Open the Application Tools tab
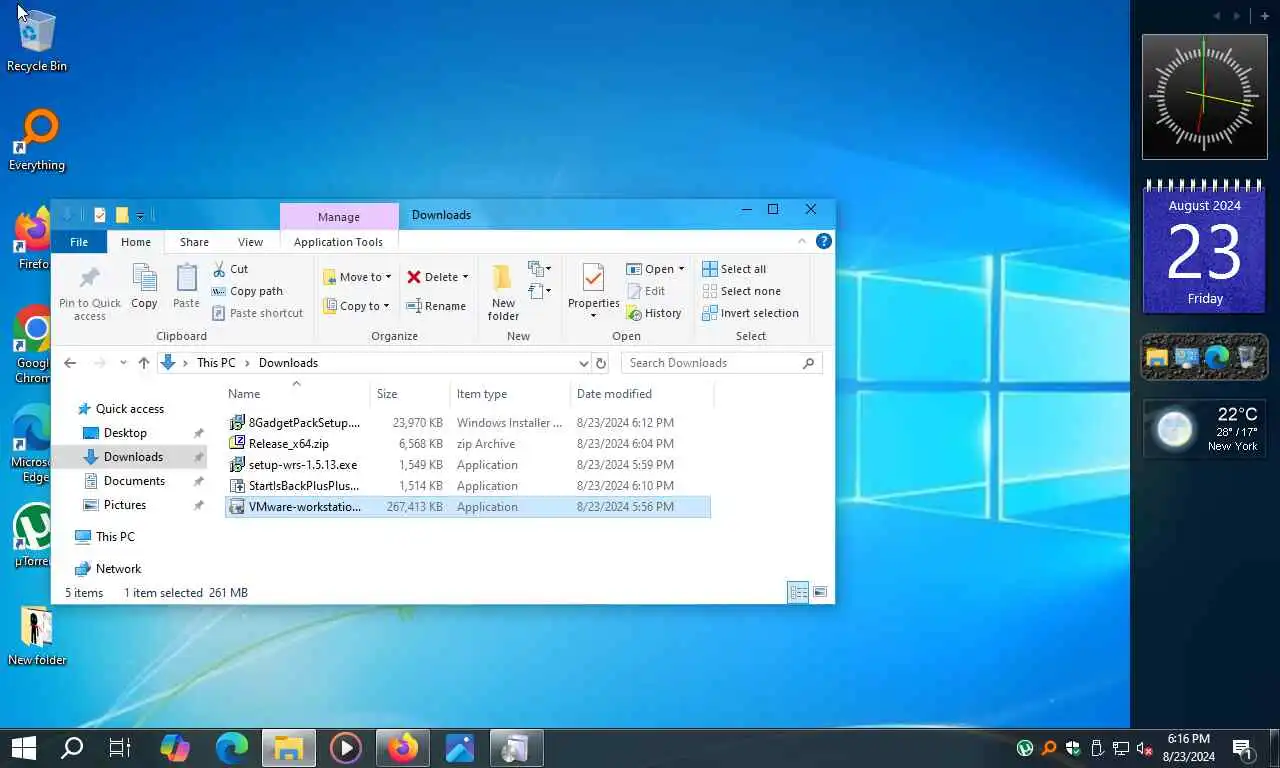This screenshot has width=1280, height=768. [x=338, y=242]
